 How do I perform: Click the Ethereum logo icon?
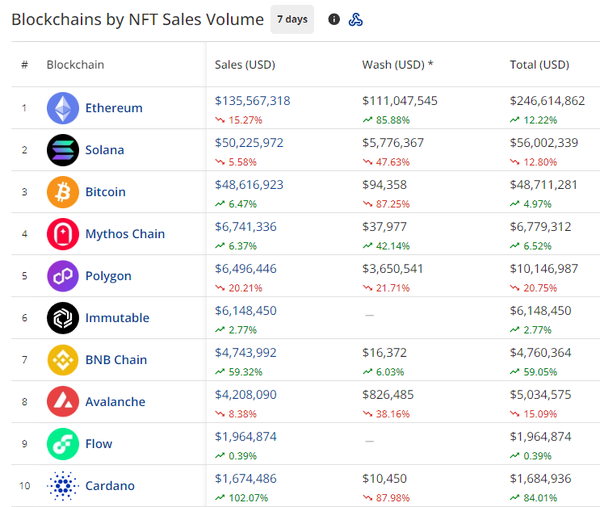click(x=63, y=108)
